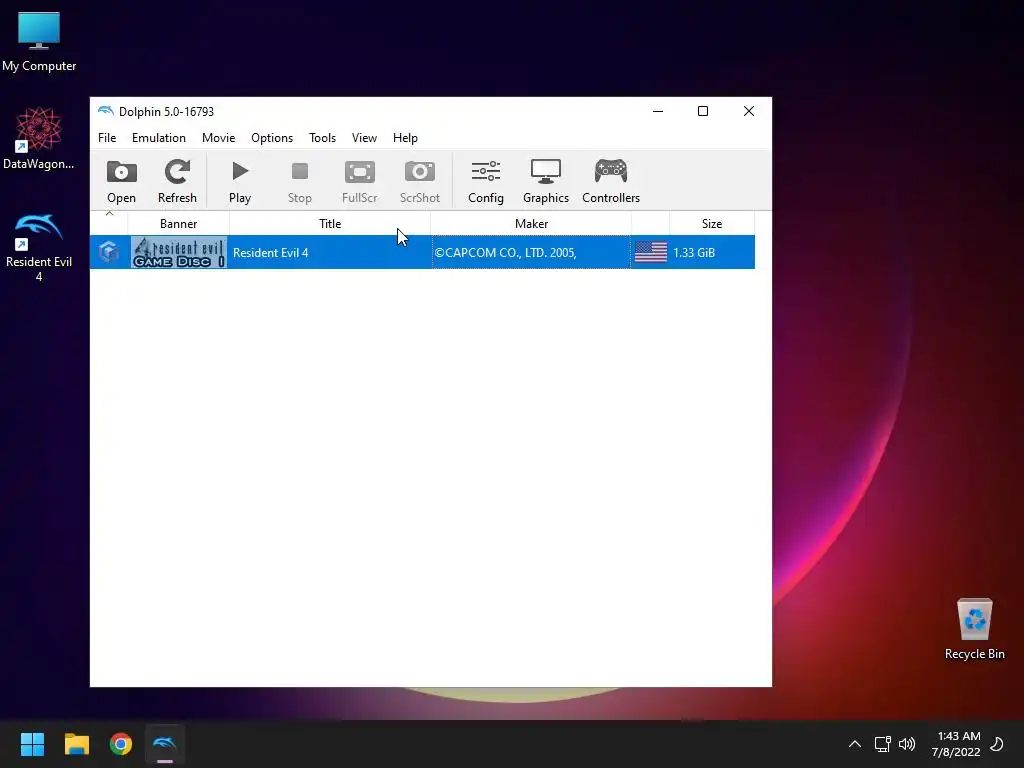Click the moon focus icon in the tray
Screen dimensions: 1024x768
[997, 744]
